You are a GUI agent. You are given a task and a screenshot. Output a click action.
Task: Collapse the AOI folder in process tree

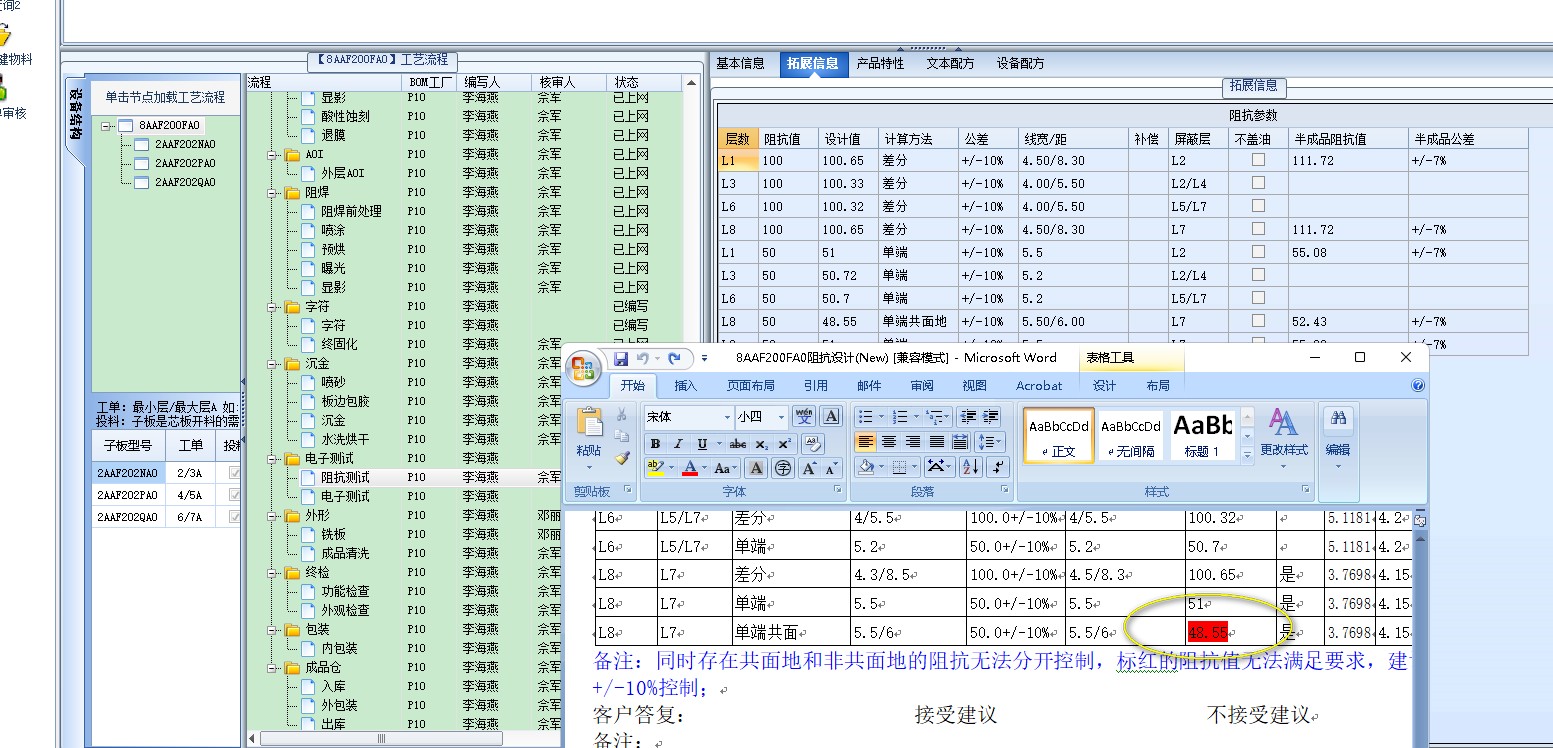(272, 155)
